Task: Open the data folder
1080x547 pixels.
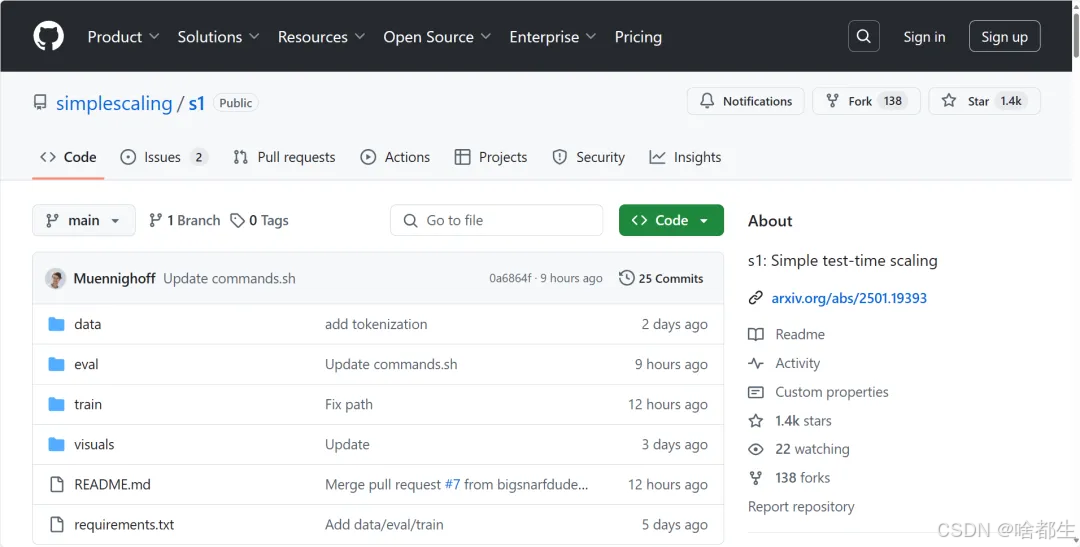Action: click(x=88, y=324)
